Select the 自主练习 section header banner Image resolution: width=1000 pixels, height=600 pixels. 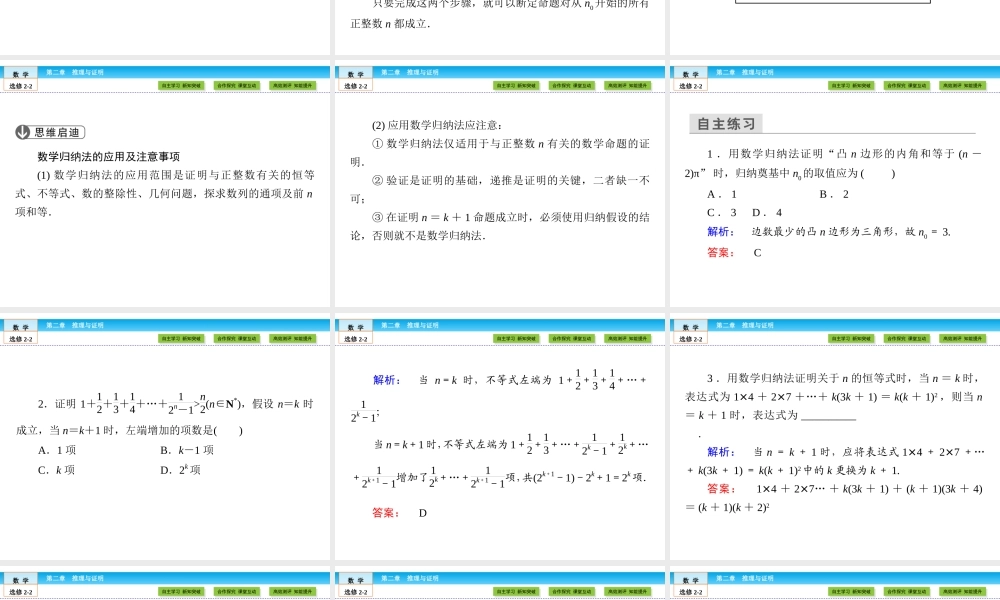coord(728,123)
